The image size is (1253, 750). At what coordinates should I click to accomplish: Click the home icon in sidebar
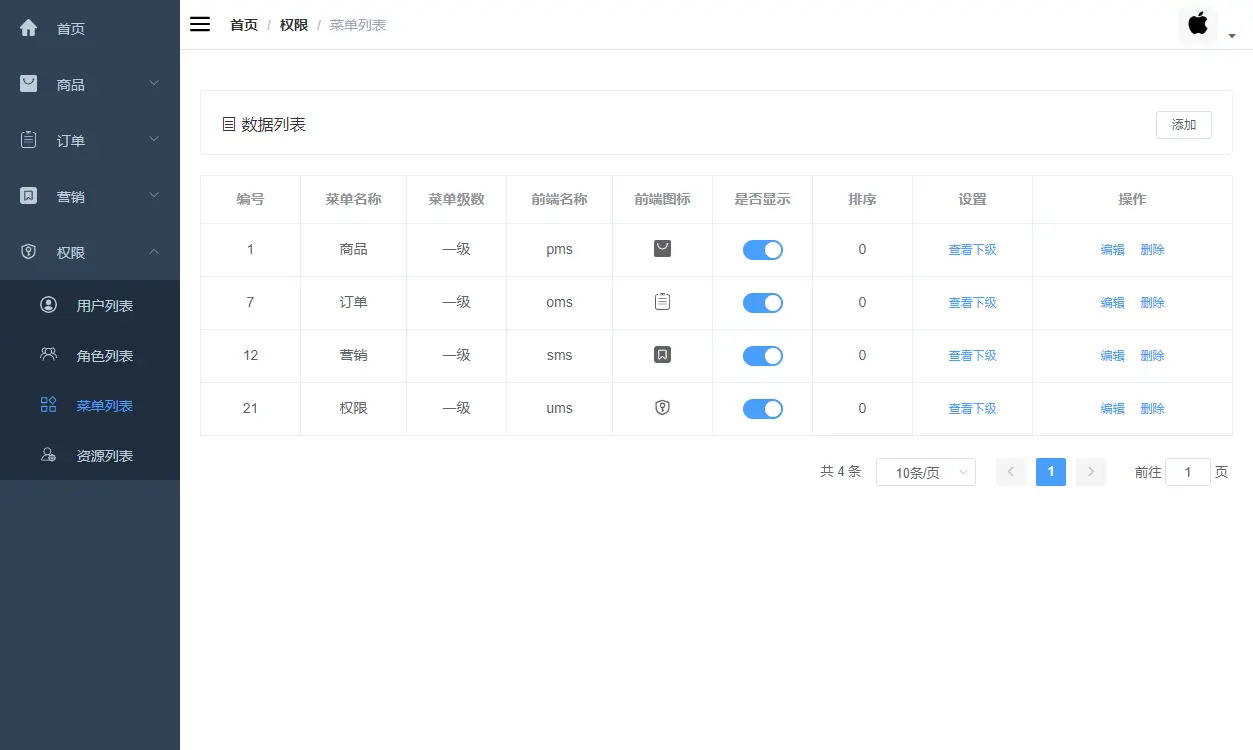pos(29,28)
